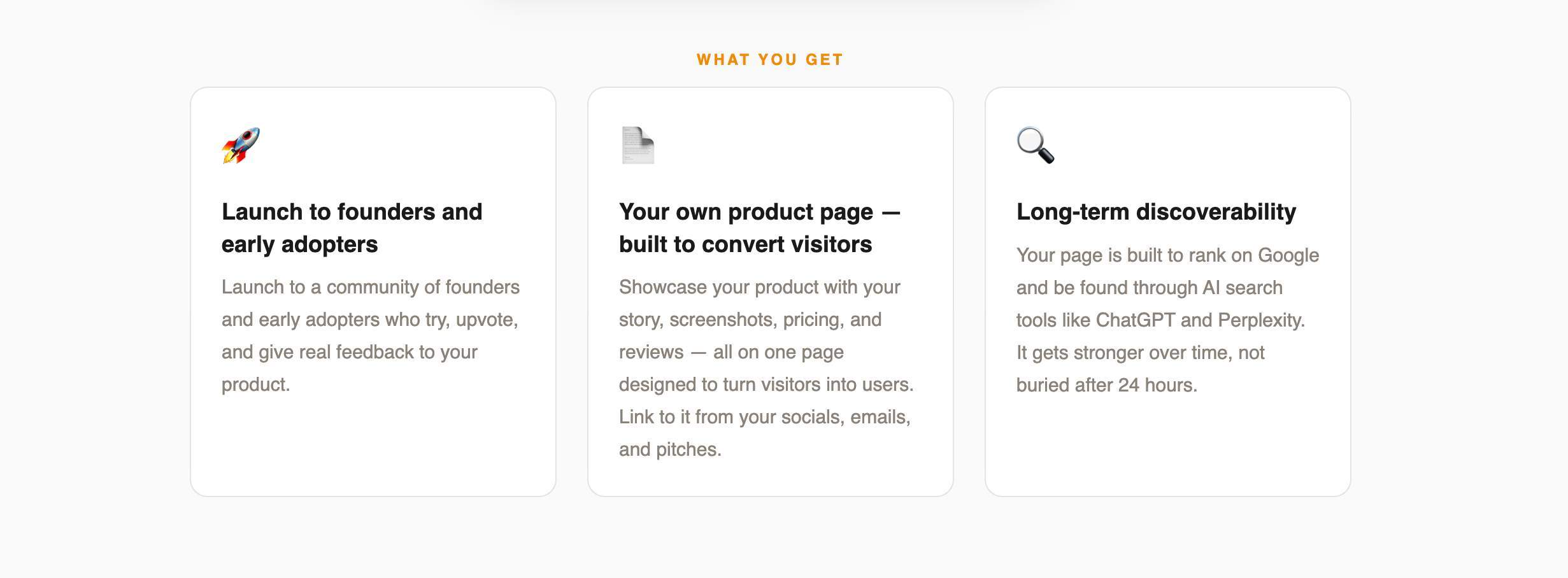Click the word 'ChatGPT' in the discoverability text
1568x578 pixels.
pyautogui.click(x=1135, y=320)
